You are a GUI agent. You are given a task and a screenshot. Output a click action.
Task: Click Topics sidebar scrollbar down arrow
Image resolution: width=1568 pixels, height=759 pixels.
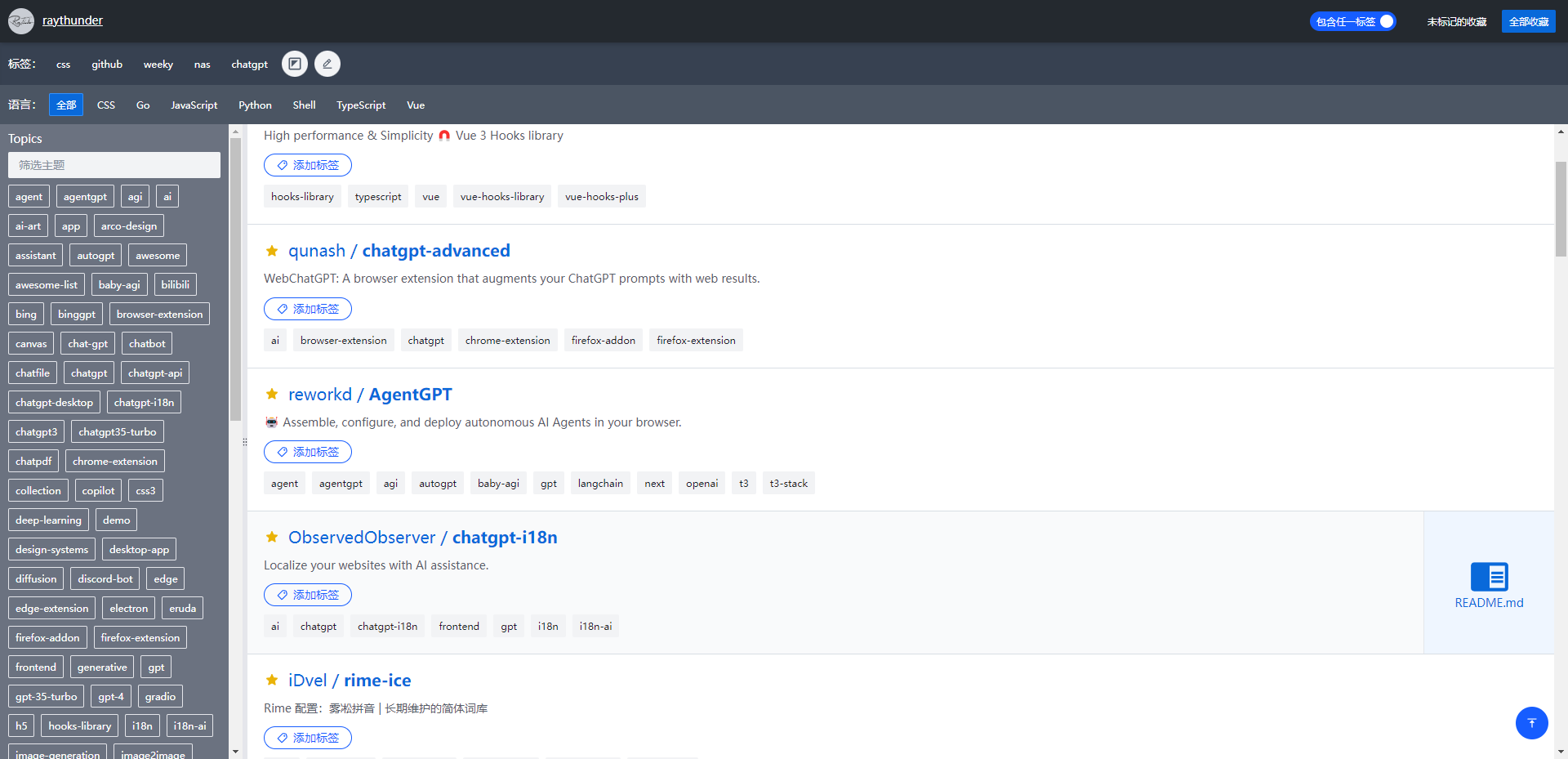click(x=235, y=752)
